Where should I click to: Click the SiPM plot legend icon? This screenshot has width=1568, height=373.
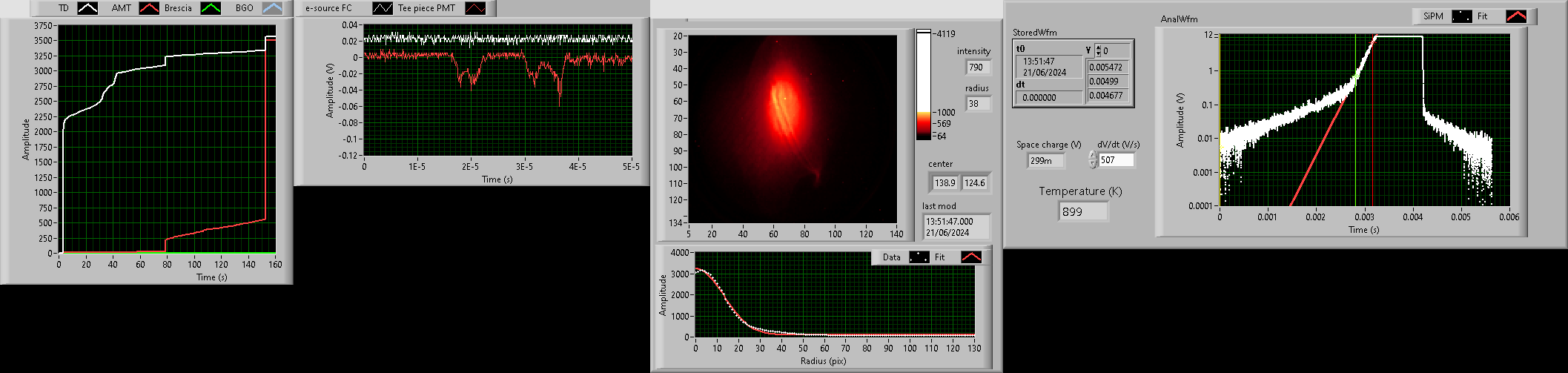[1461, 16]
